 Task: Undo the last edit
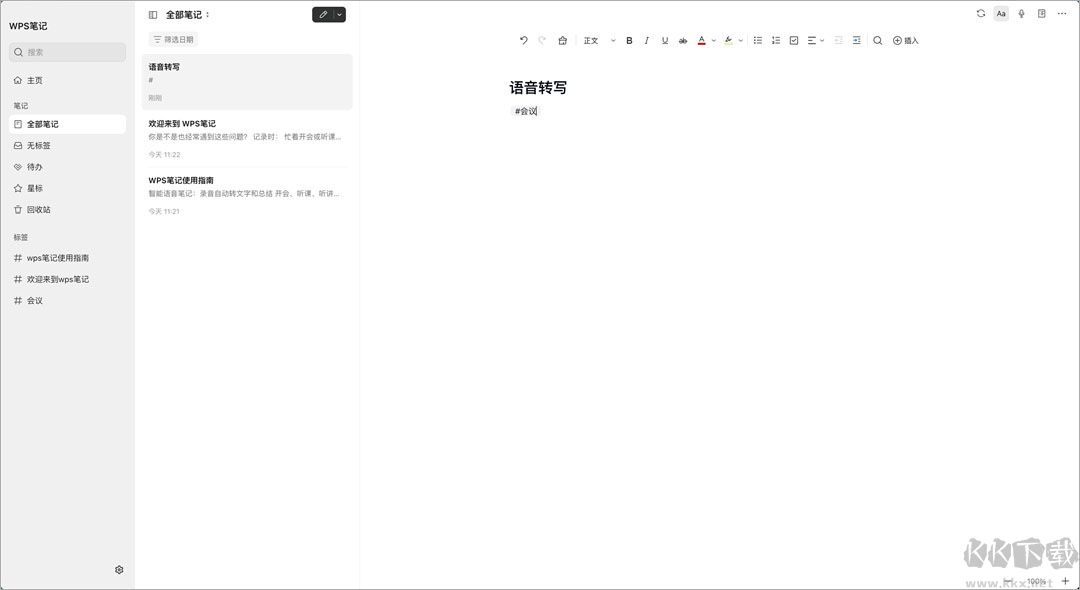523,40
